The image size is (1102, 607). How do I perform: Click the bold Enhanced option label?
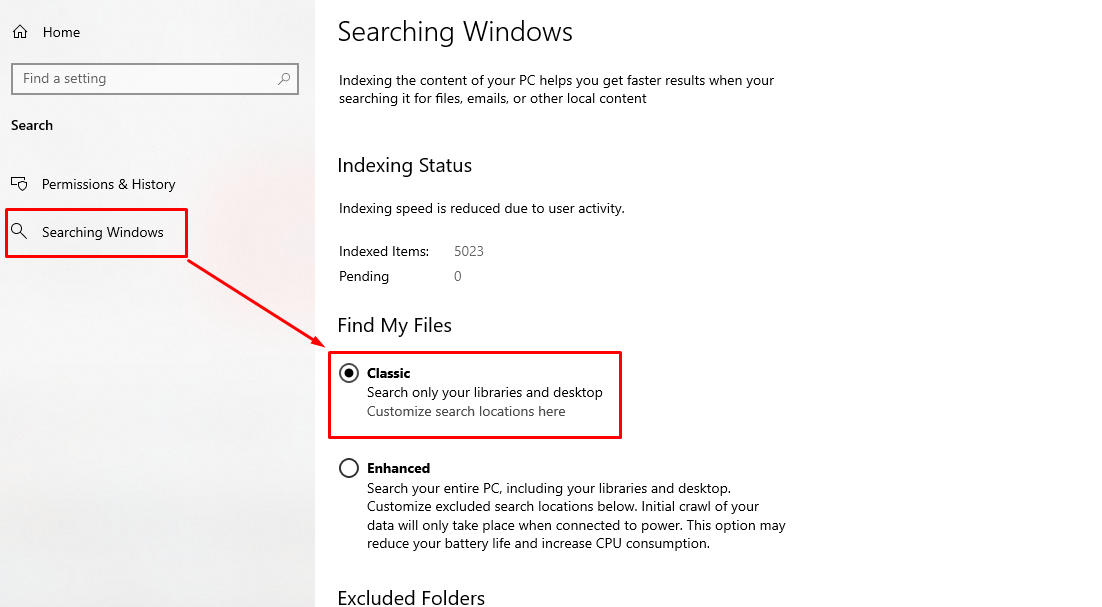coord(398,468)
